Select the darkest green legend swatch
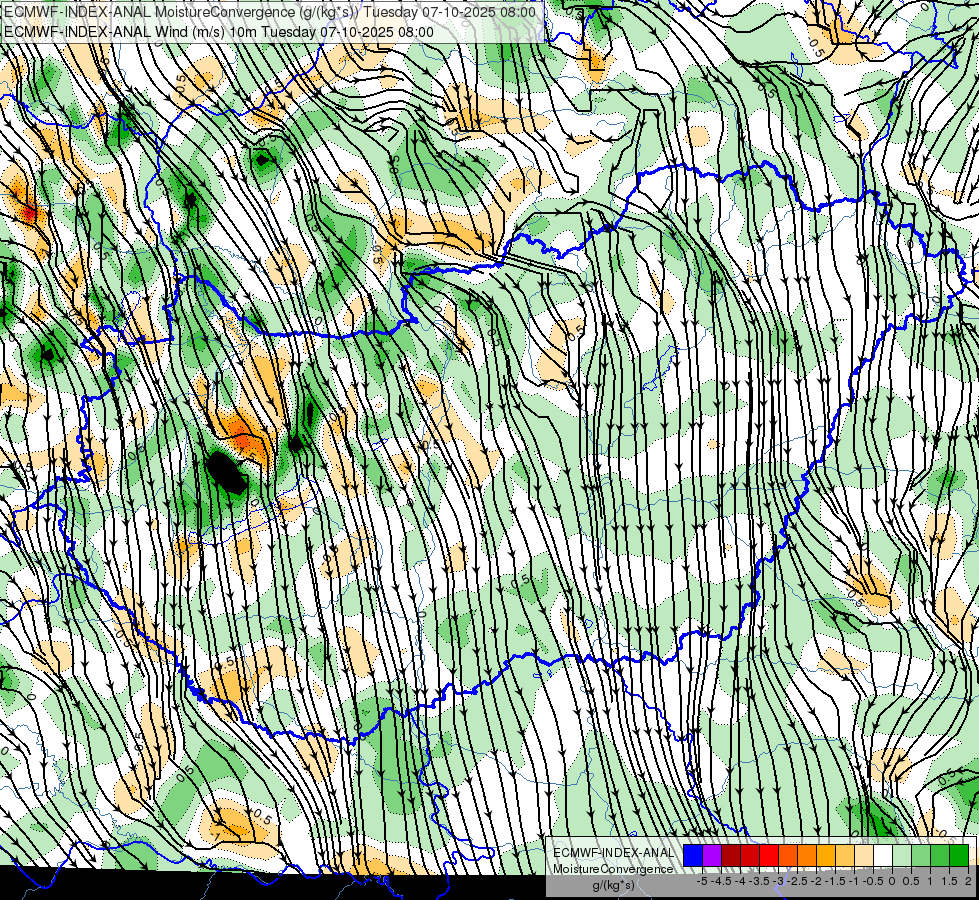This screenshot has height=900, width=979. point(959,856)
